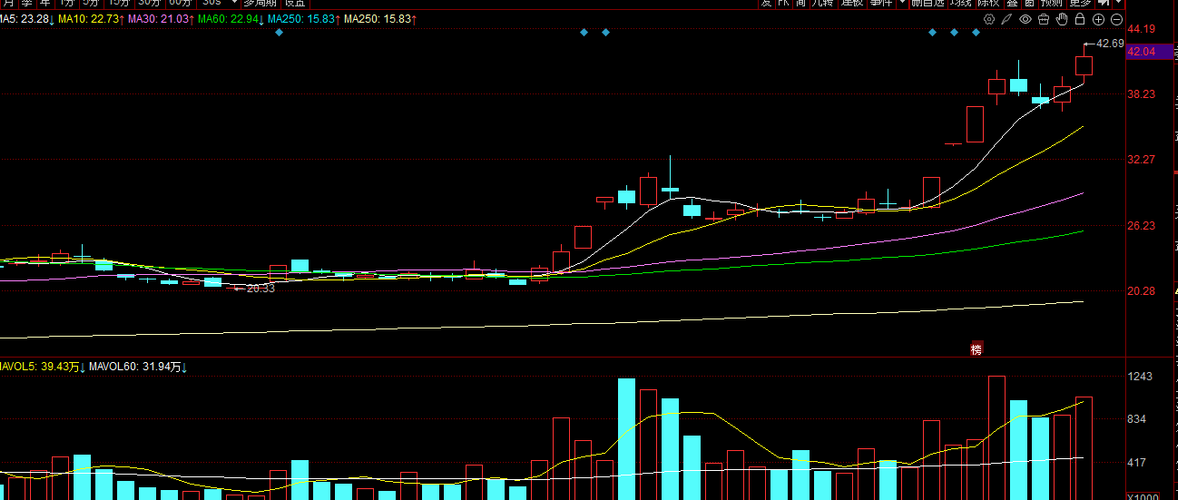1178x500 pixels.
Task: Click the 预测 forecast button
Action: point(1052,3)
